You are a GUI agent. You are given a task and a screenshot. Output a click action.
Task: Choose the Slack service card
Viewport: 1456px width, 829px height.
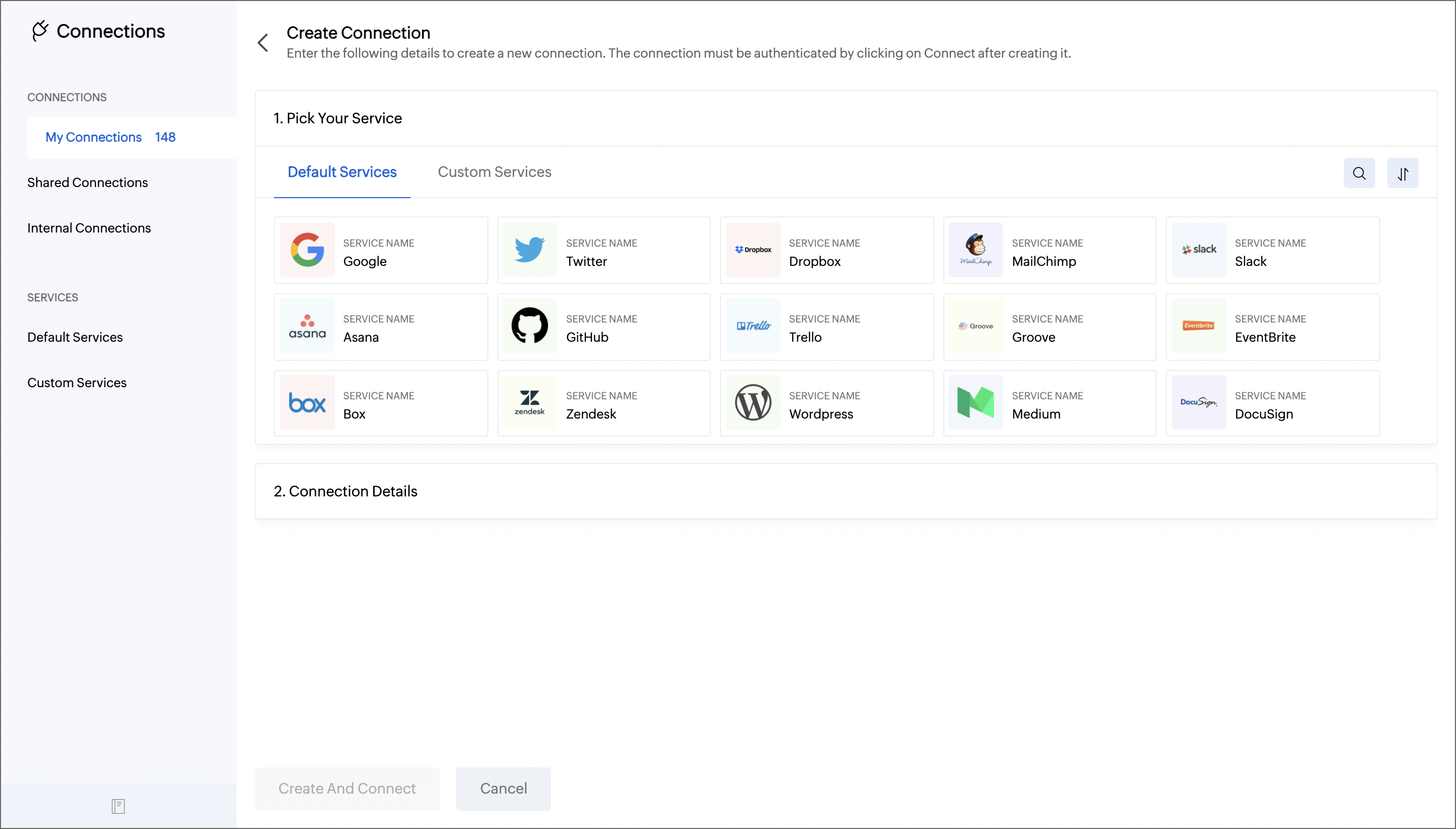[1272, 251]
